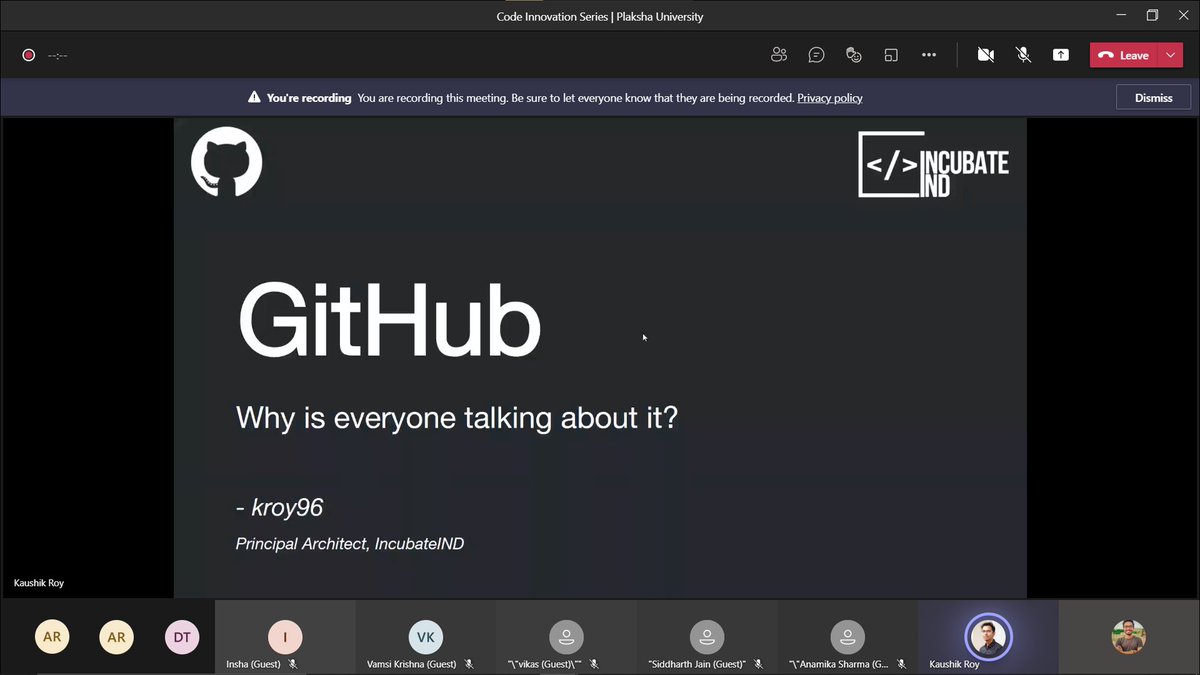1200x675 pixels.
Task: Select vikas (Guest) participant avatar
Action: coord(566,637)
